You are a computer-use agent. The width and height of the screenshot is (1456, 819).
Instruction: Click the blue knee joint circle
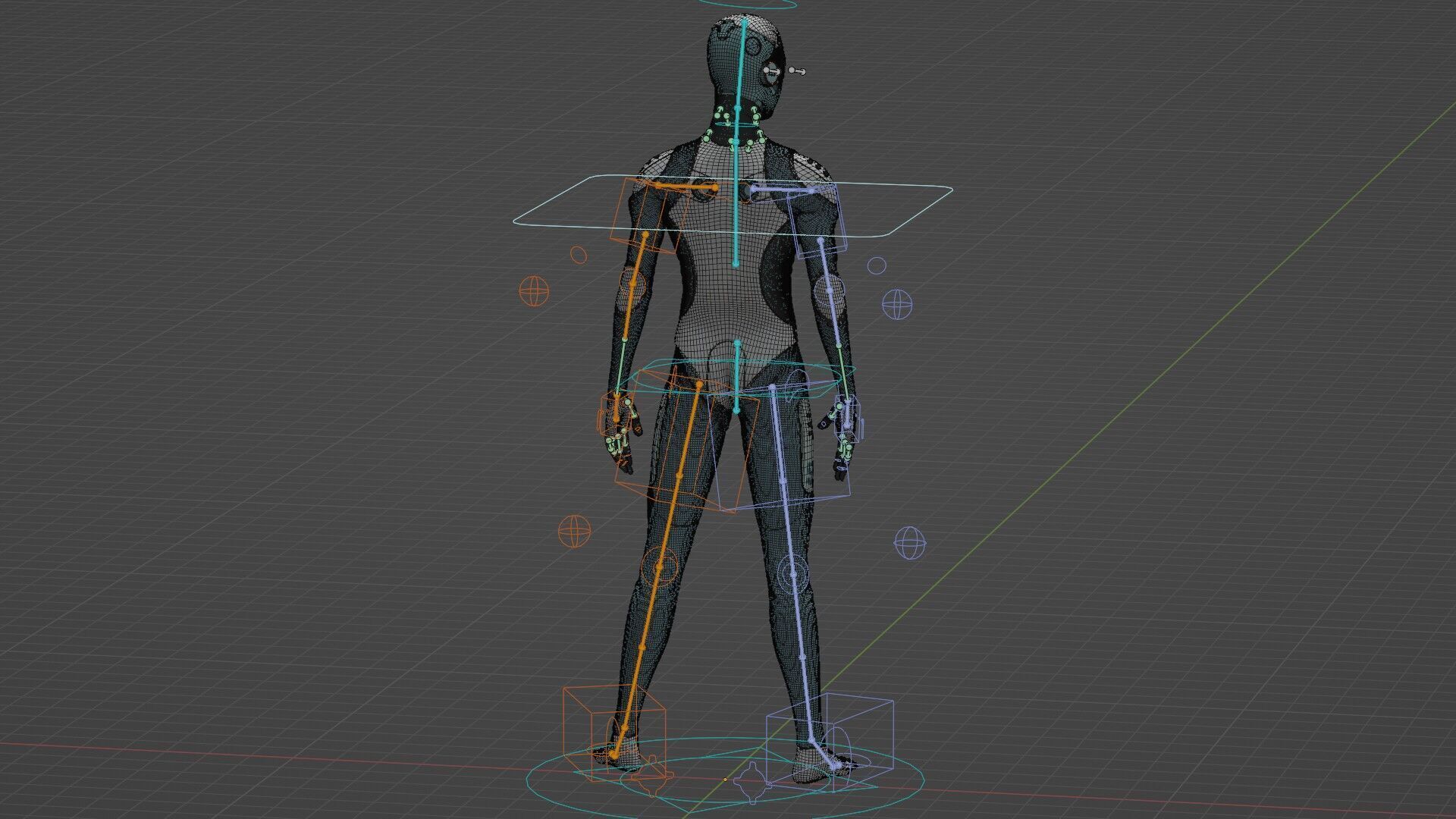(x=793, y=573)
